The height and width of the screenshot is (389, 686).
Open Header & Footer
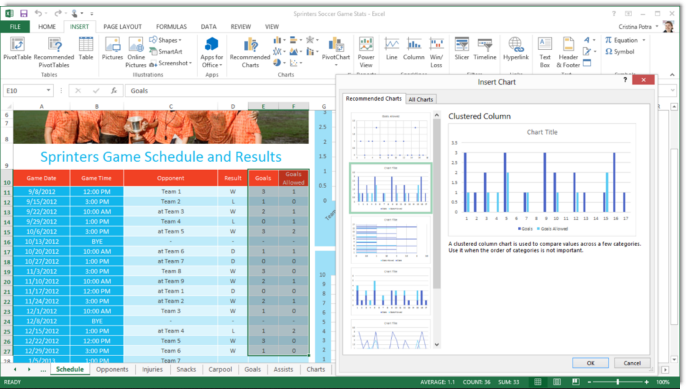[x=568, y=53]
